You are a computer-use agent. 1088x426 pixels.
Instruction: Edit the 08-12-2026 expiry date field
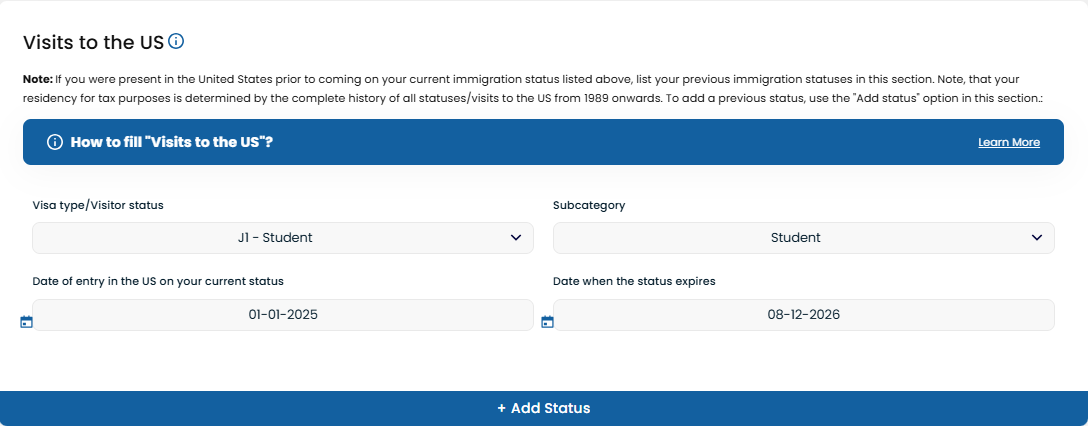point(804,315)
